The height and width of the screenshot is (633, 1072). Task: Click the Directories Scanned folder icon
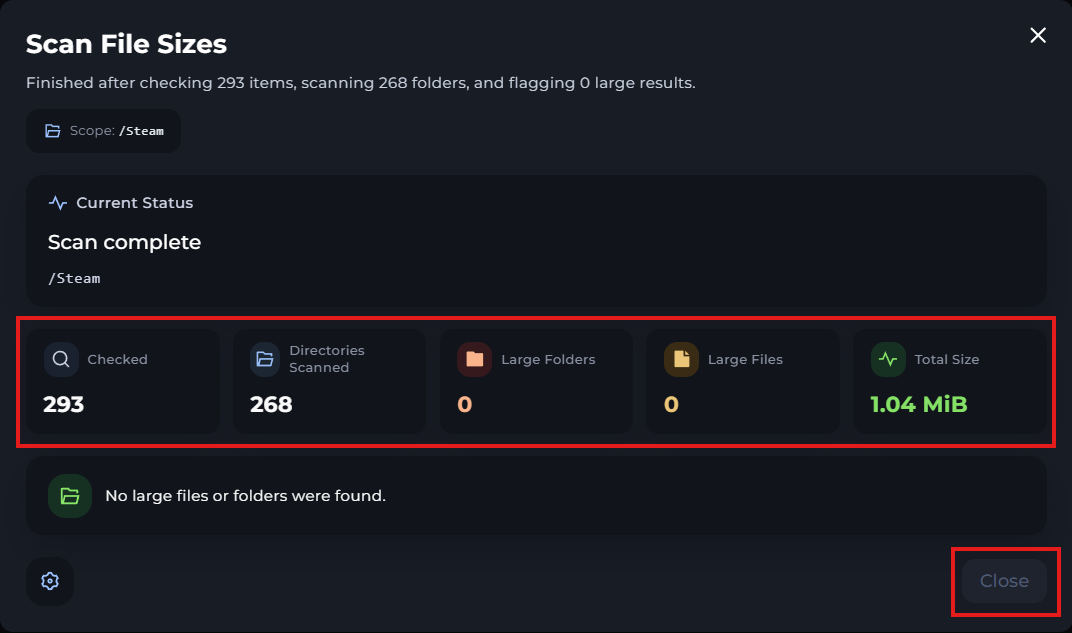click(x=267, y=359)
